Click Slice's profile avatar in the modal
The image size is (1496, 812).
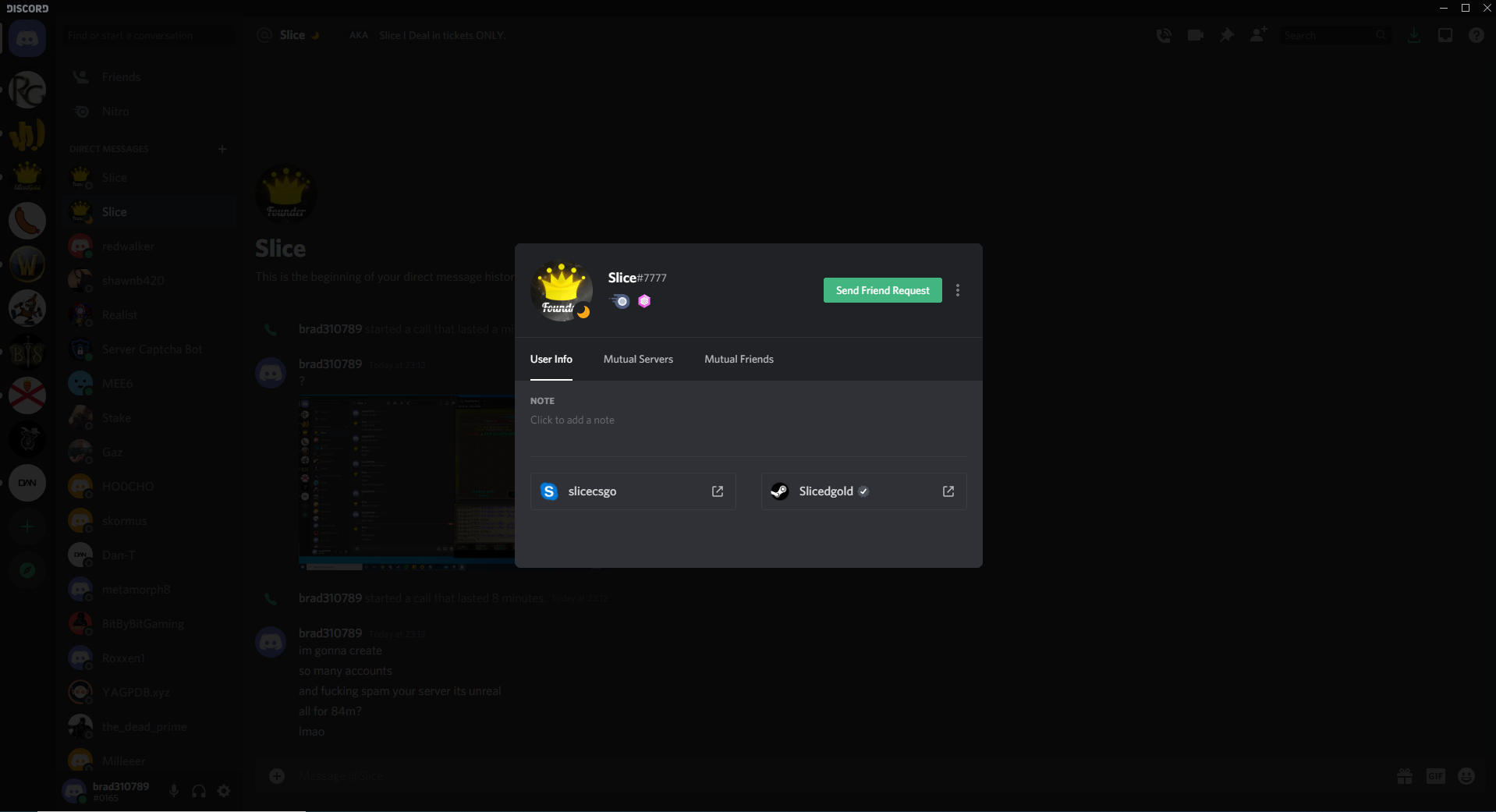click(x=562, y=290)
